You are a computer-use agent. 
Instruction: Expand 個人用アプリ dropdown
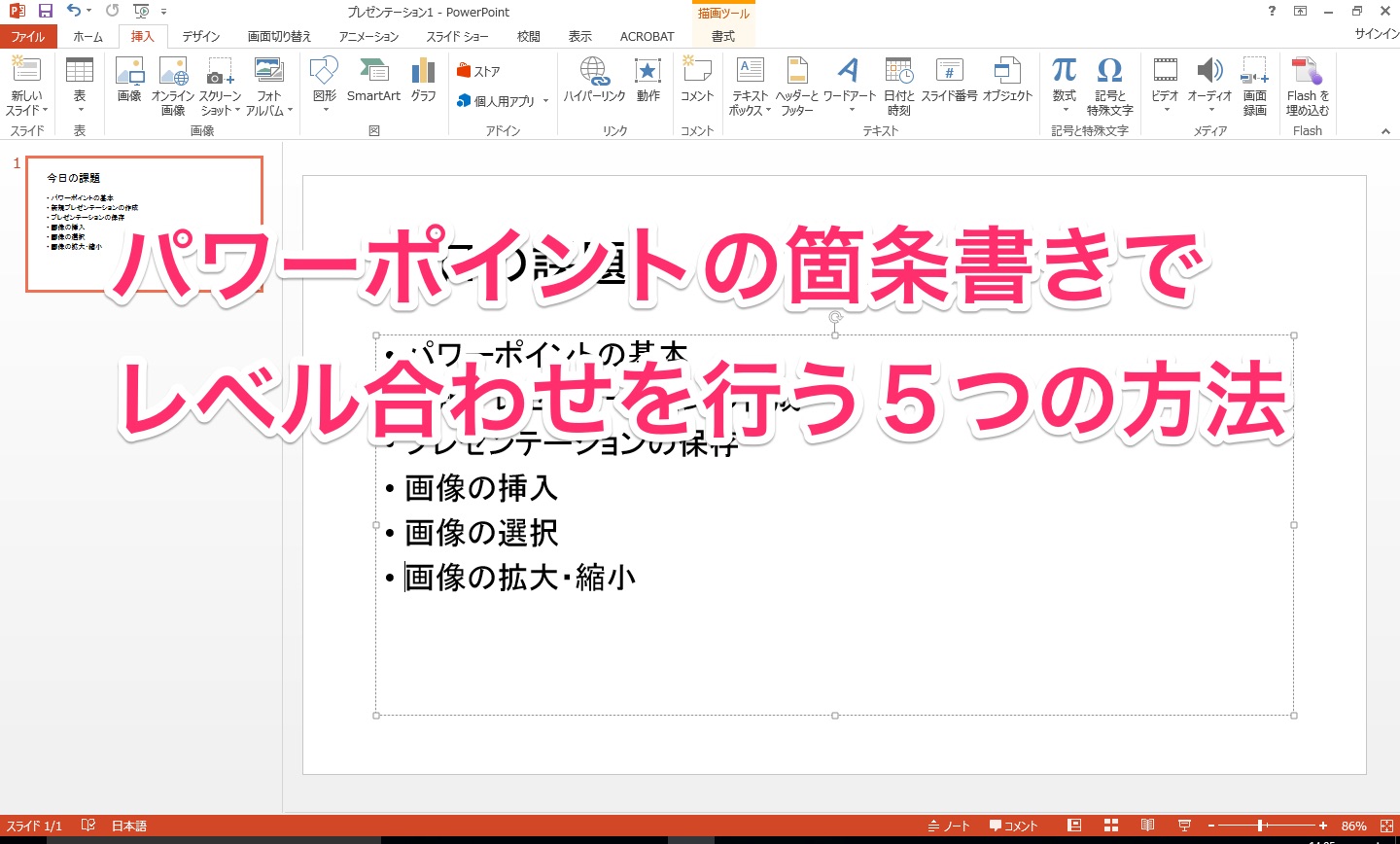545,101
